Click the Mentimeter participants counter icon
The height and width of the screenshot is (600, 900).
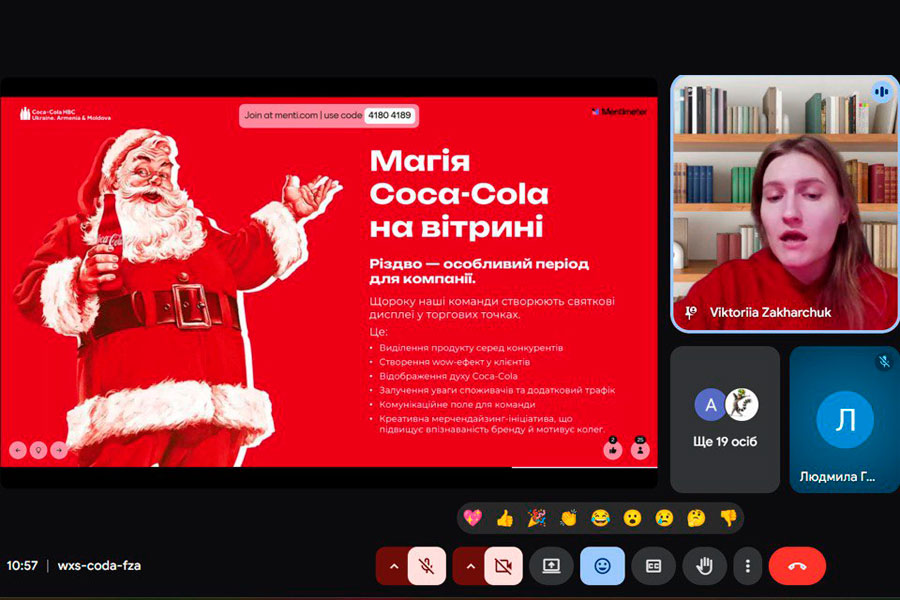point(640,449)
